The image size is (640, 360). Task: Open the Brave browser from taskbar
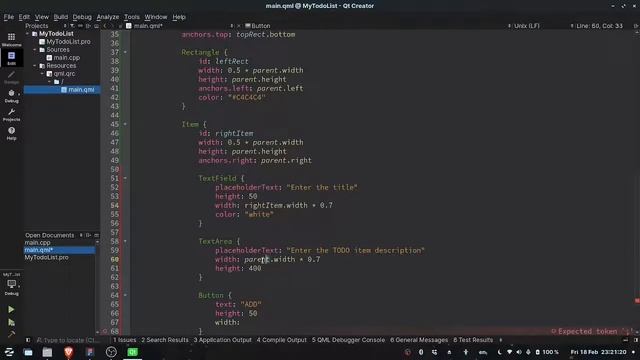point(69,352)
